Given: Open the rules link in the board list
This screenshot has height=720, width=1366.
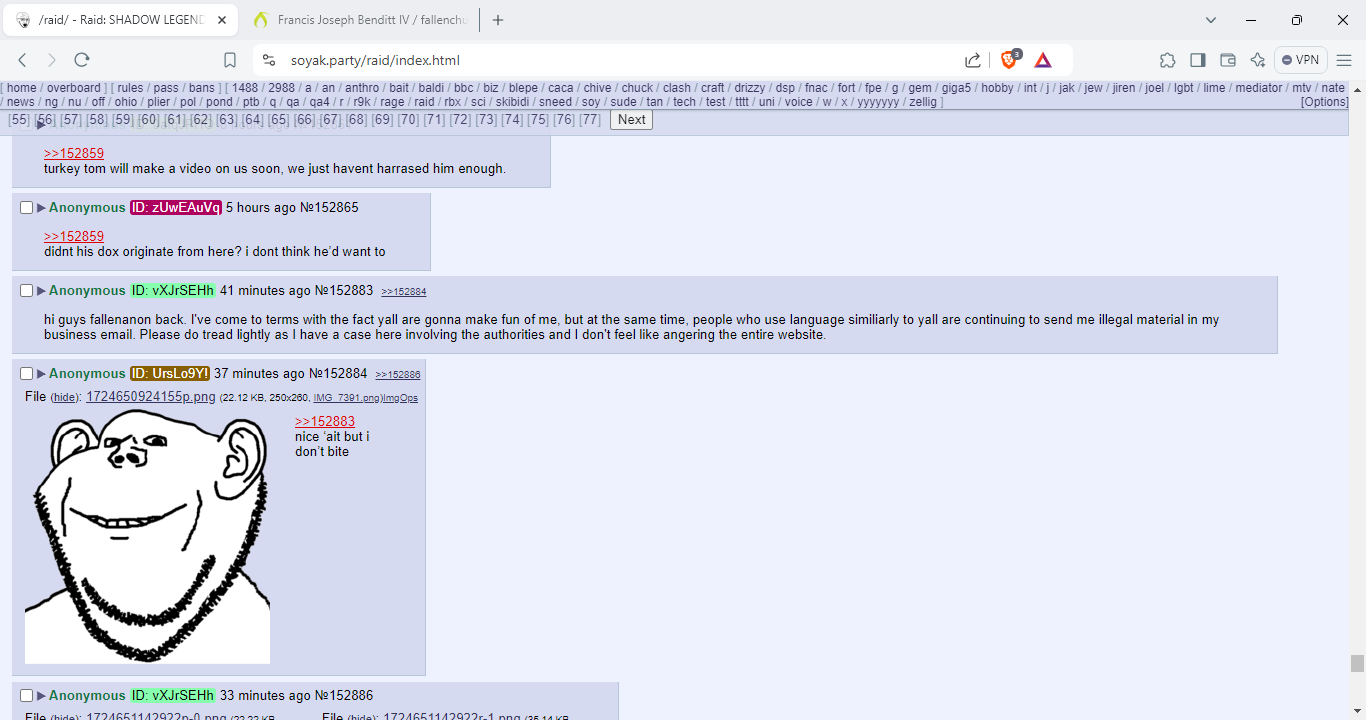Looking at the screenshot, I should tap(130, 88).
